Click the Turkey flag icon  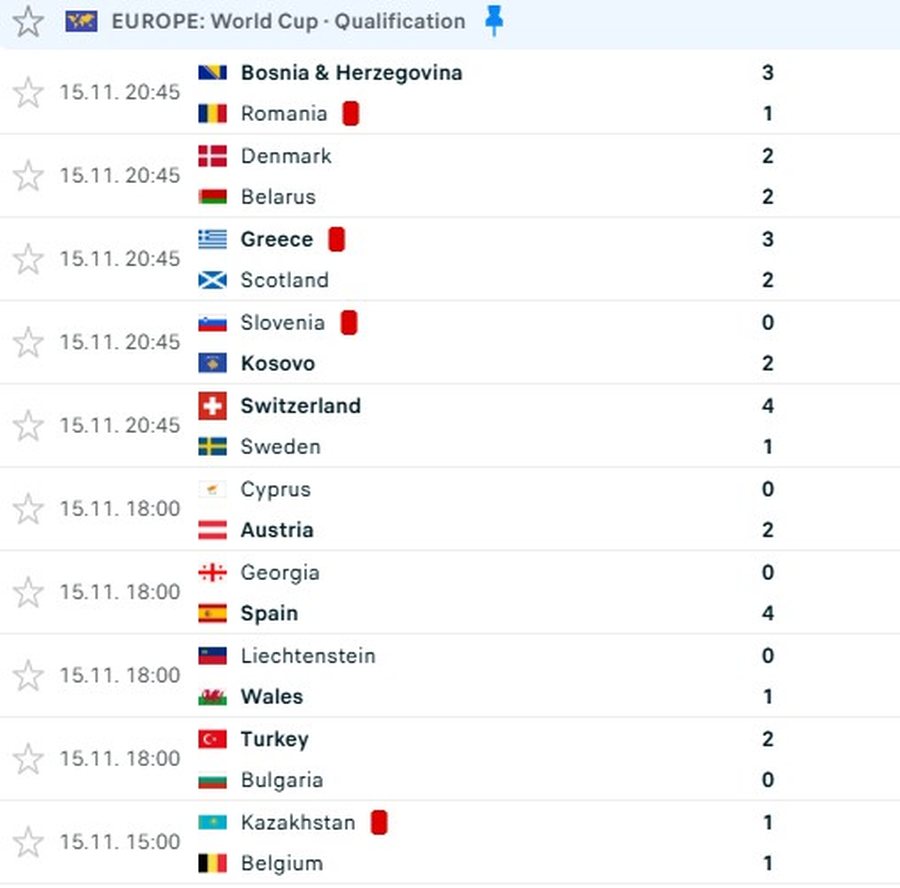[x=212, y=739]
